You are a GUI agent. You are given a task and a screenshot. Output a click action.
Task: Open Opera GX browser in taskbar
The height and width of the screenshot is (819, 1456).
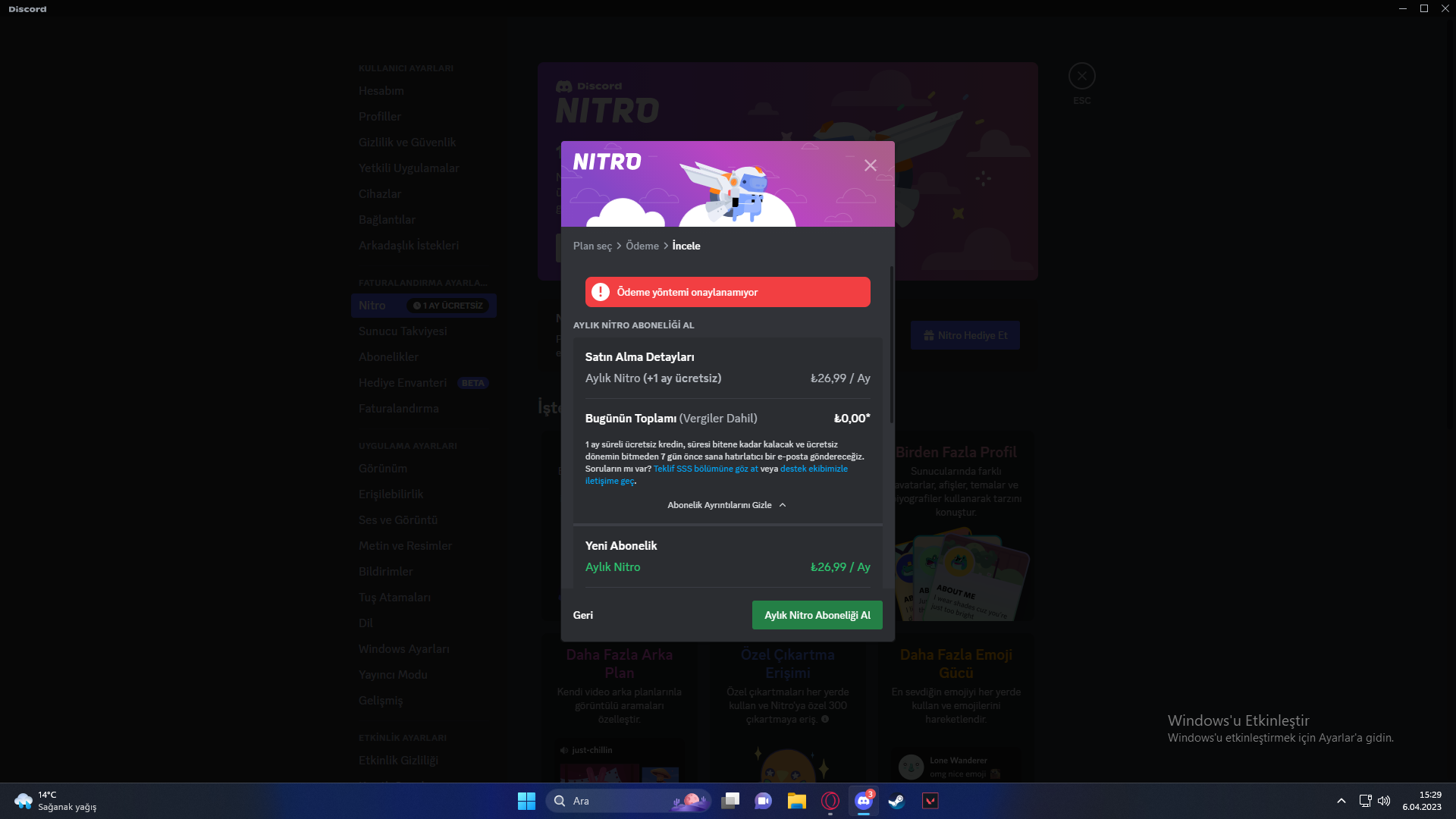830,801
